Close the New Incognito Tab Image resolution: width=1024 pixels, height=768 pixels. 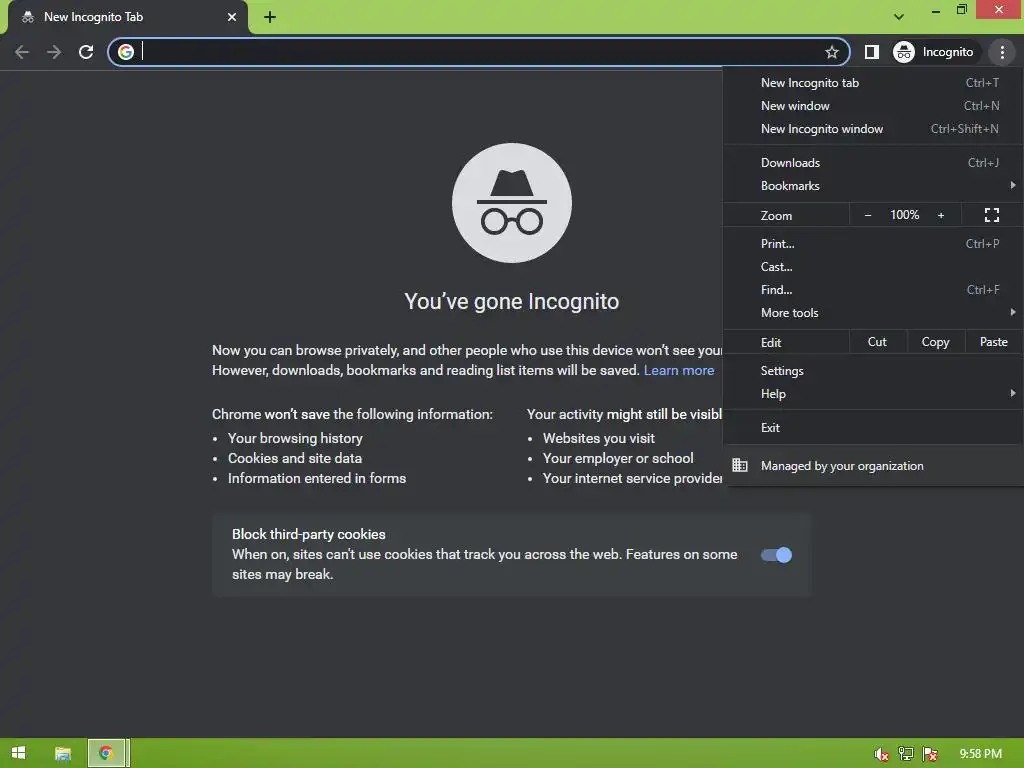tap(232, 17)
